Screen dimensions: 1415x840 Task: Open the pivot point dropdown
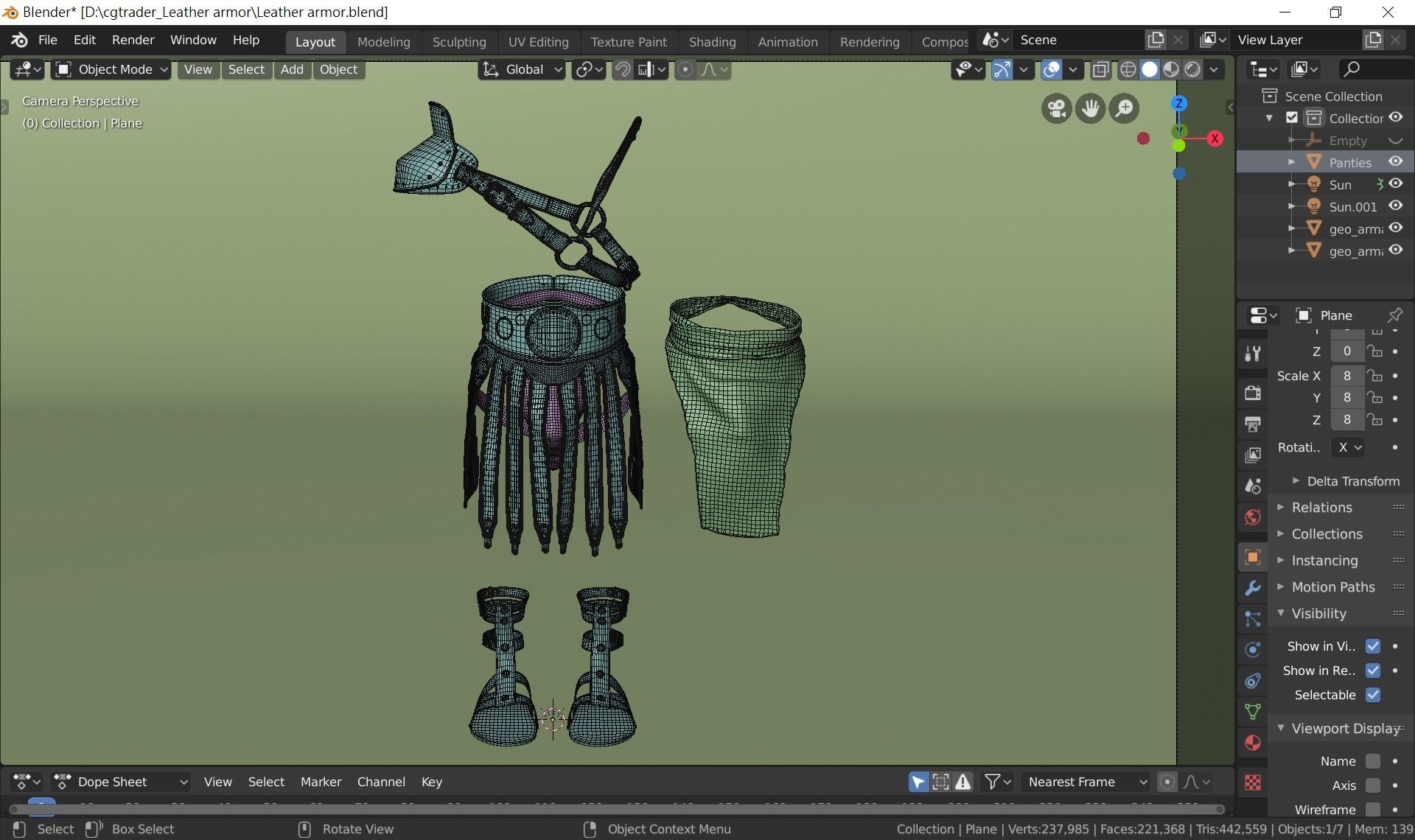(590, 69)
